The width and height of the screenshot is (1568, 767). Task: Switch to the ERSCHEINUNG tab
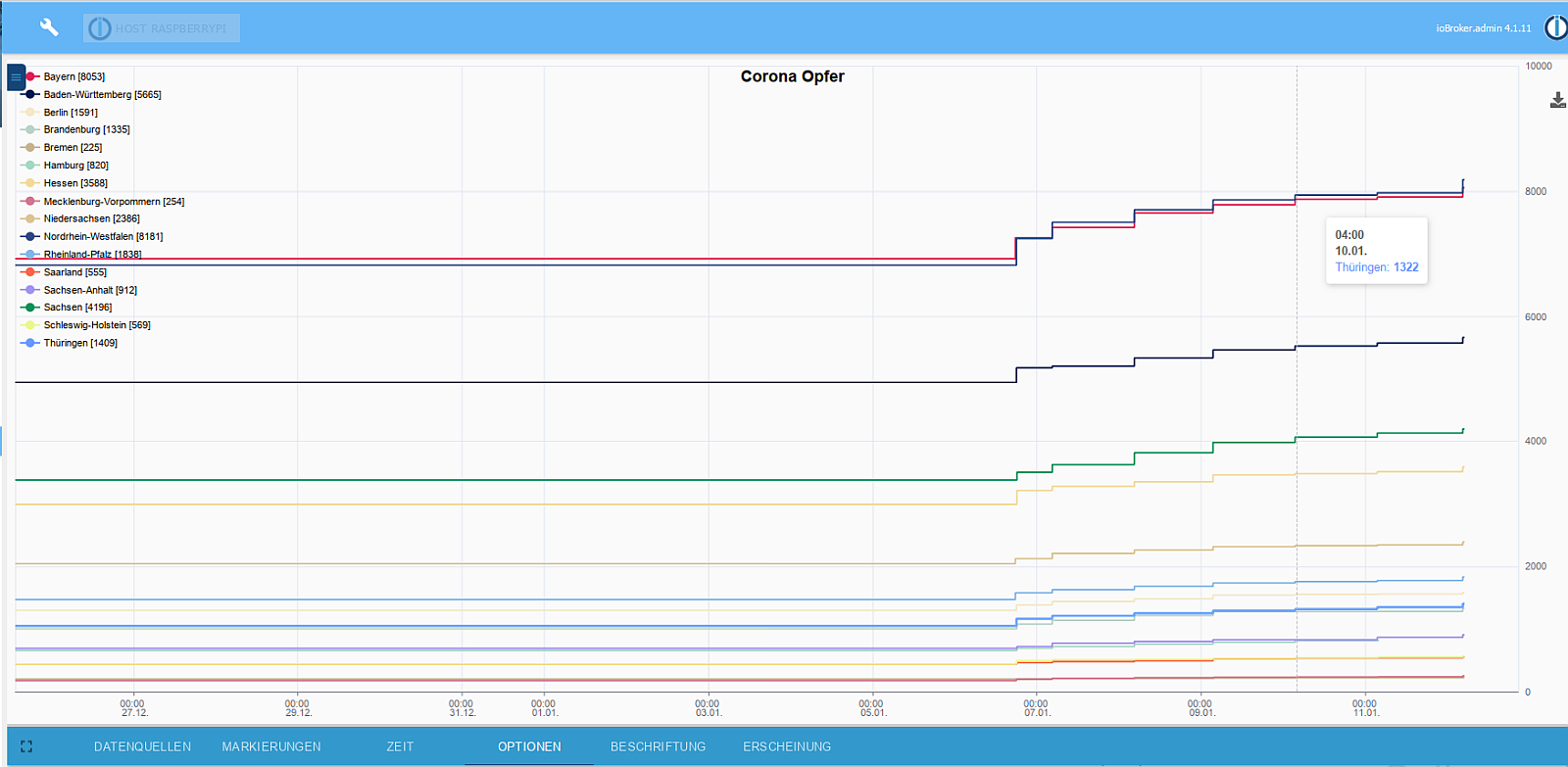click(x=787, y=746)
